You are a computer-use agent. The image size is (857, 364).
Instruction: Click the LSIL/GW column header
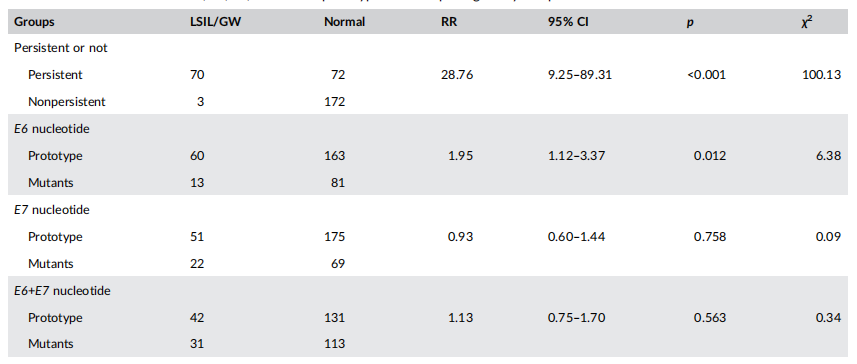214,22
